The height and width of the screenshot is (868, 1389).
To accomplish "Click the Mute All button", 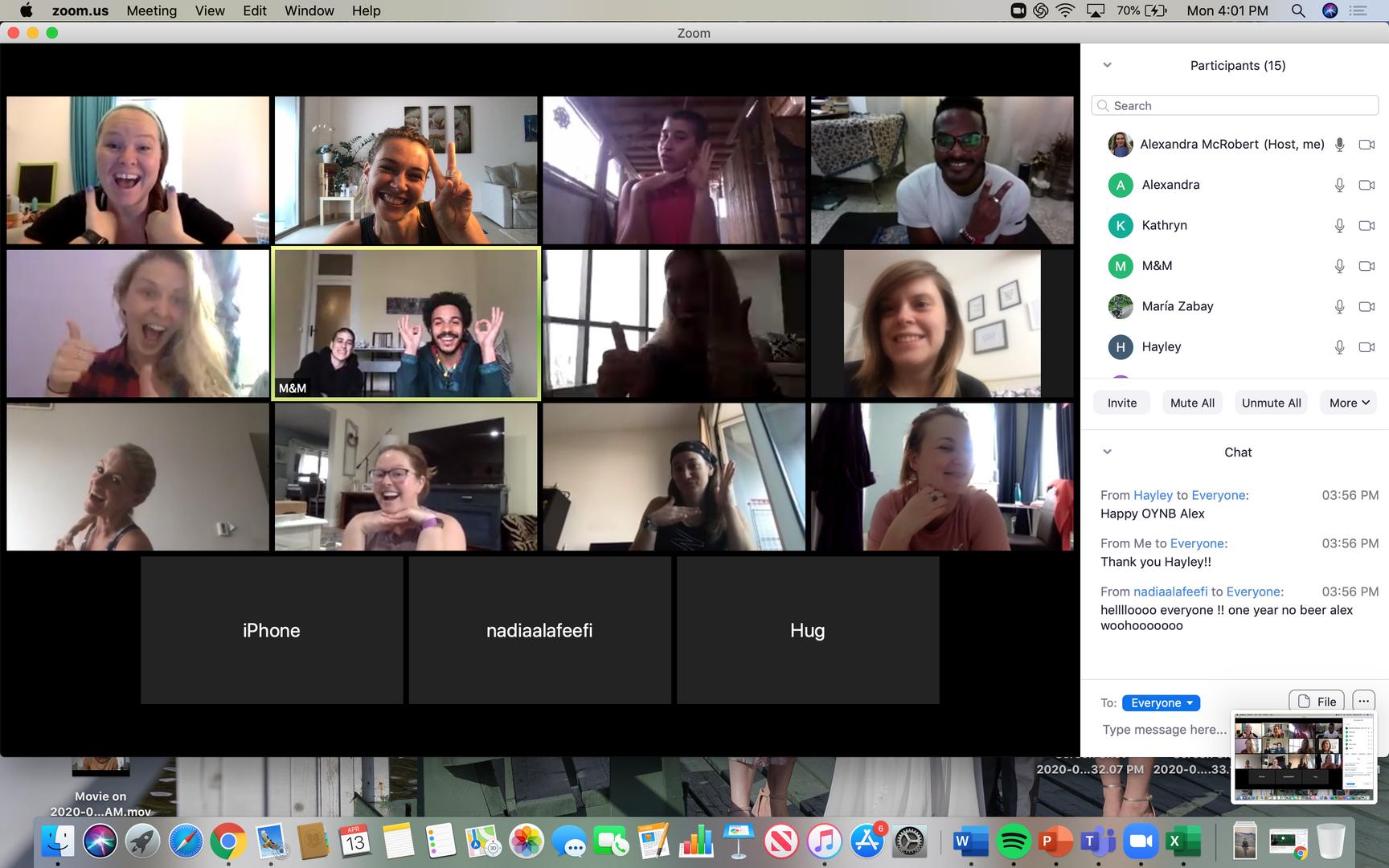I will (1192, 403).
